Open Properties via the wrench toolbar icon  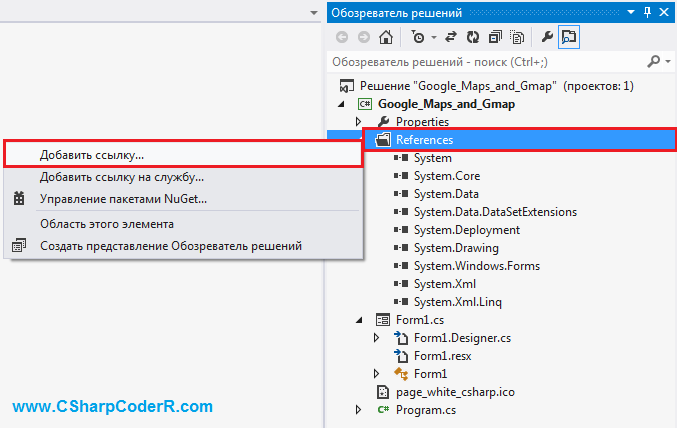coord(547,37)
